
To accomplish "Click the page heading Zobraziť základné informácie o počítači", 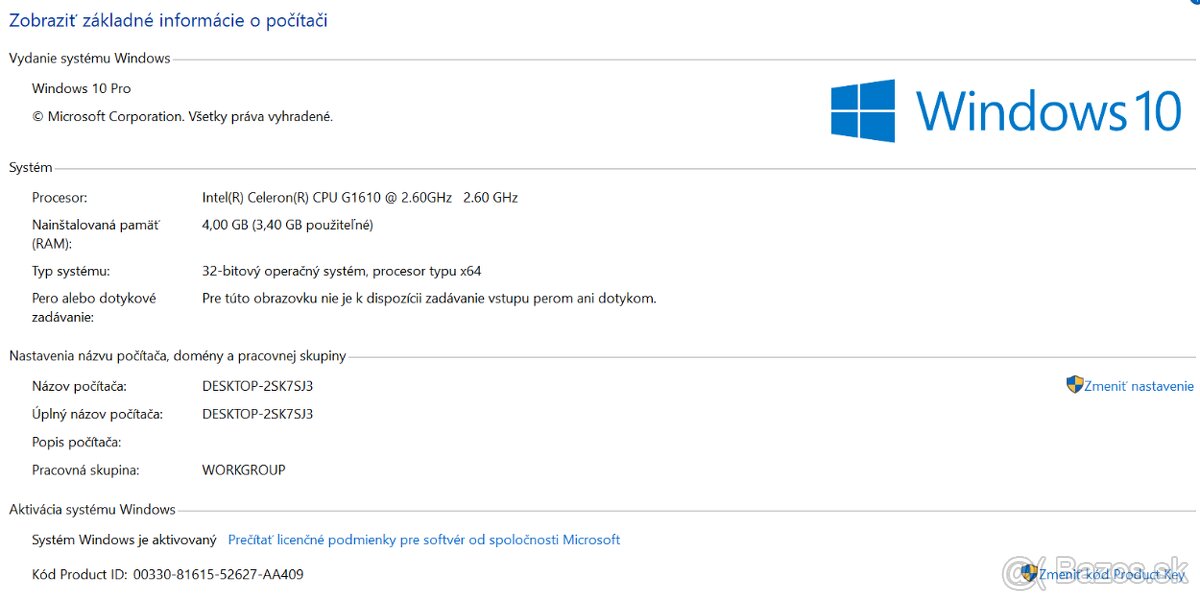I will click(x=168, y=20).
